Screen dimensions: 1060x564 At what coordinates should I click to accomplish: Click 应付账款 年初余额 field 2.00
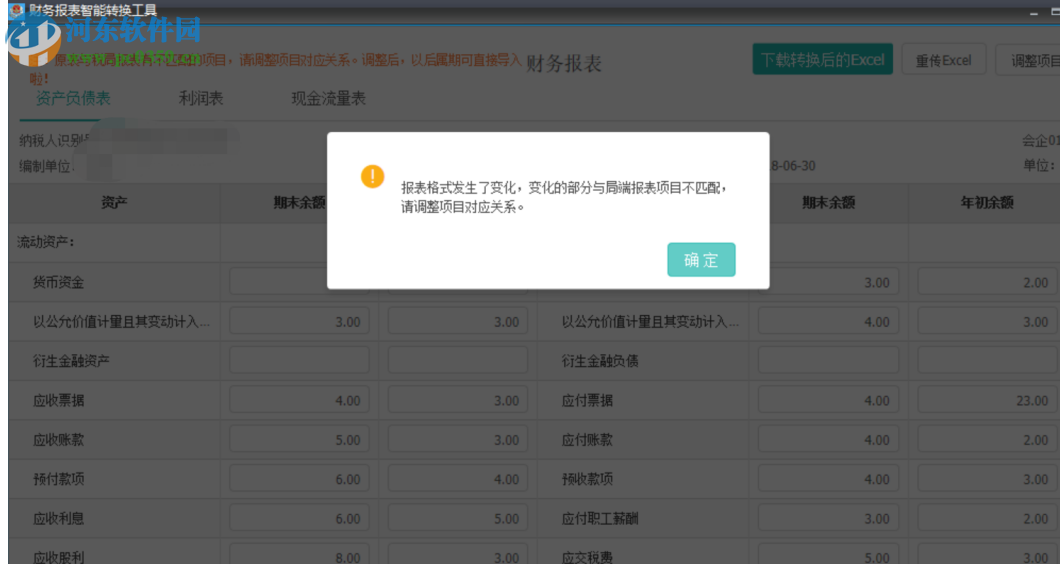988,439
